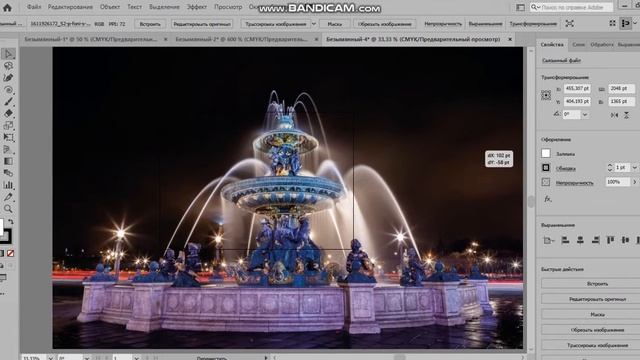
Task: Click the Непрозрачность link in control bar
Action: pyautogui.click(x=443, y=24)
